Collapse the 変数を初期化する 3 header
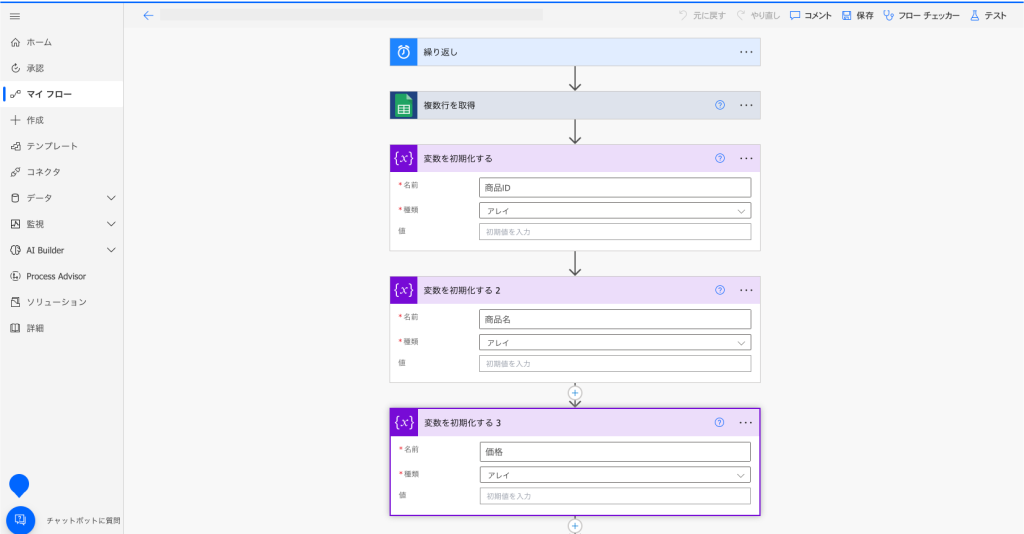The image size is (1024, 534). click(x=575, y=423)
